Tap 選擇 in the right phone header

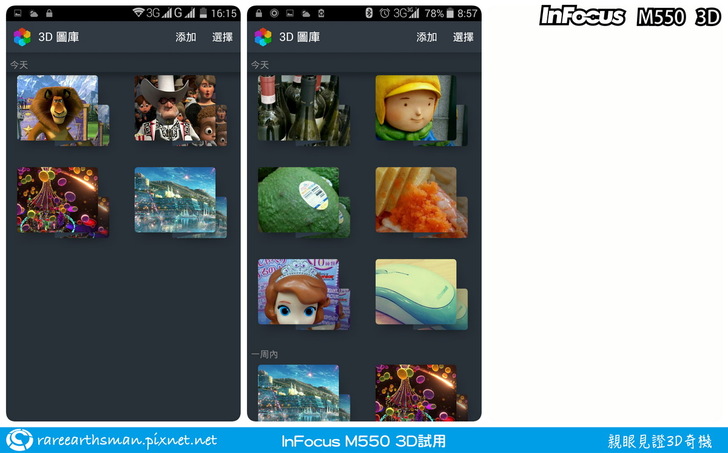point(463,37)
